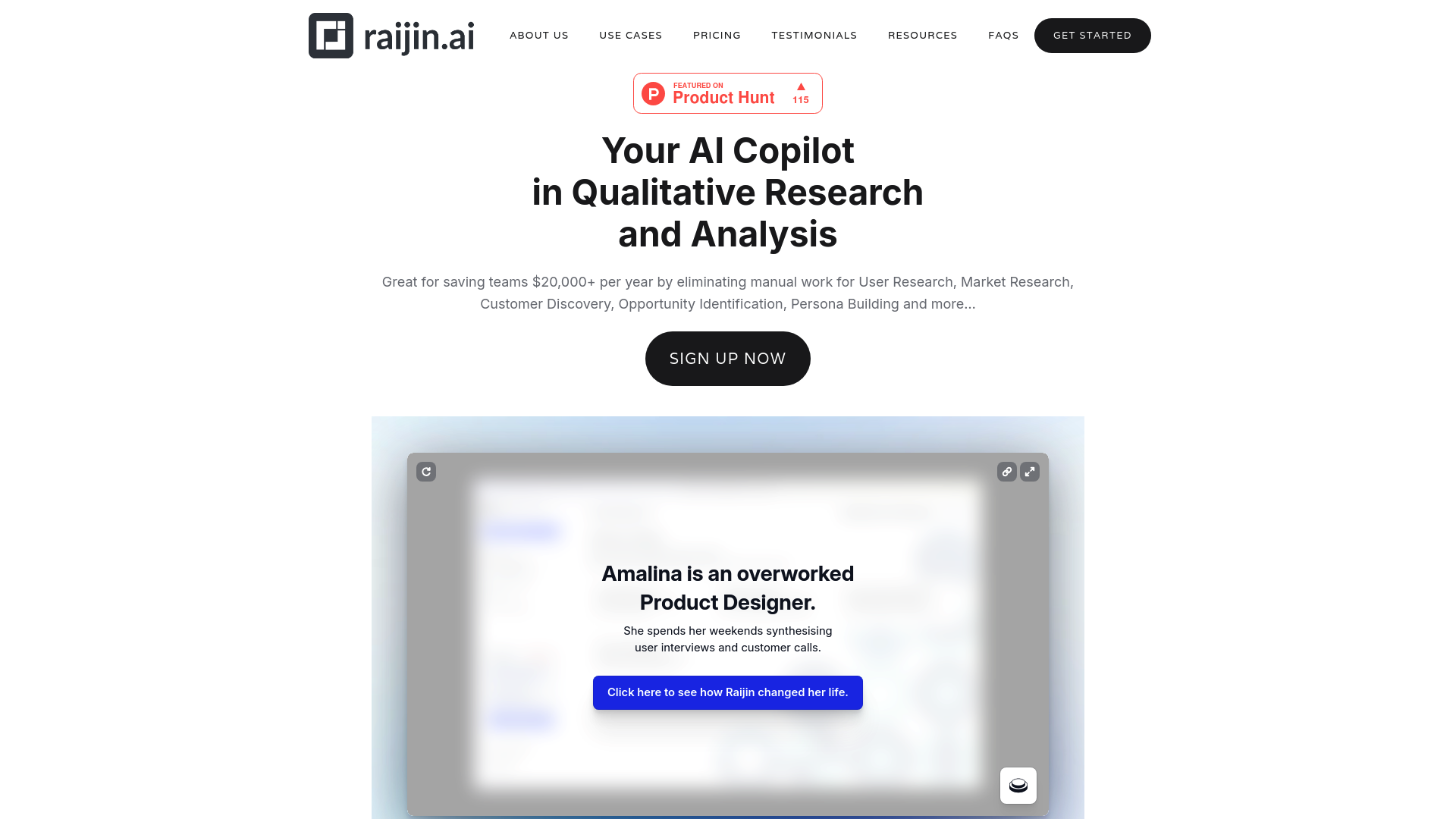Open ABOUT US navigation menu item
Screen dimensions: 1456x819
539,35
